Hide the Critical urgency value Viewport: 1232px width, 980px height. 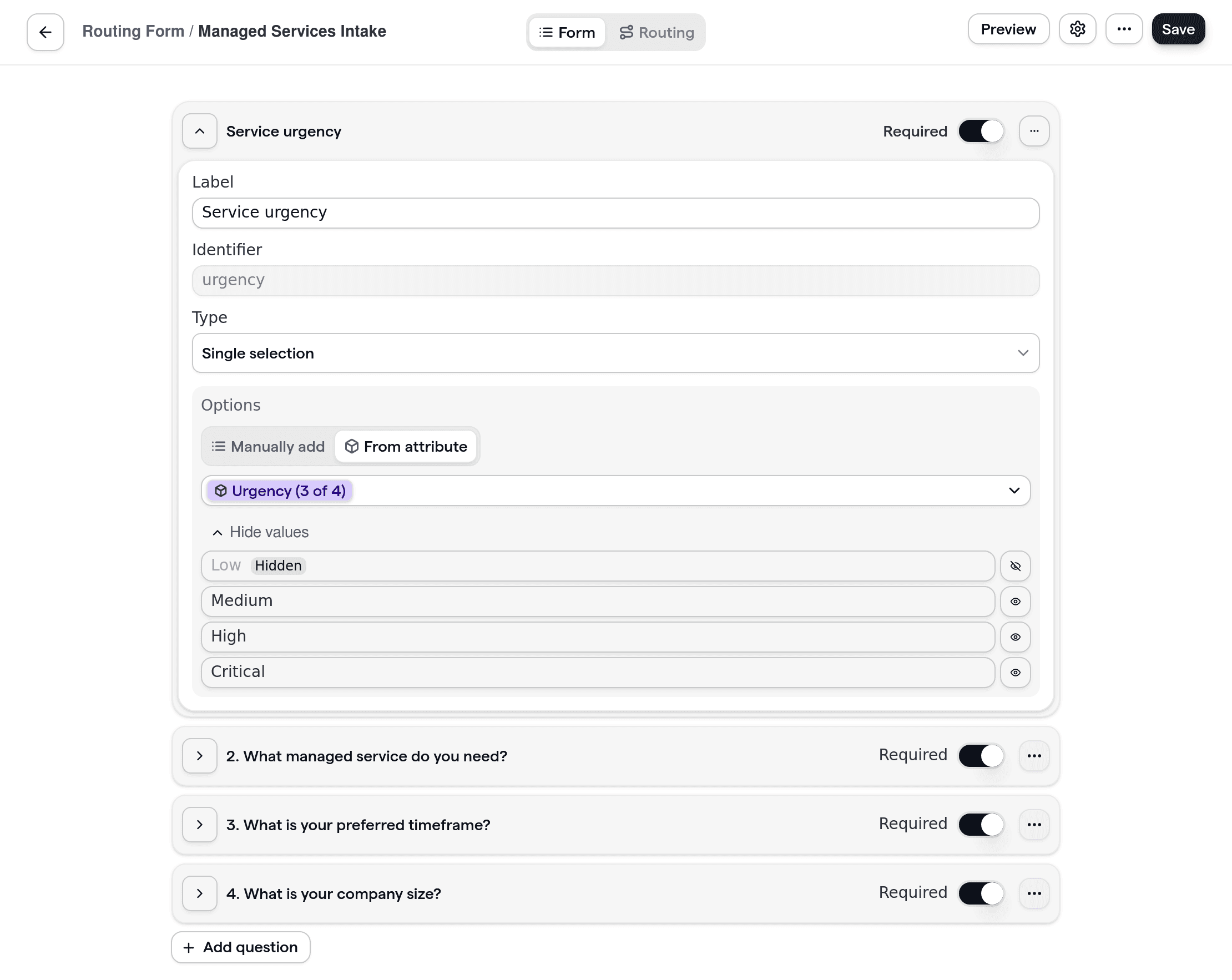(x=1016, y=672)
